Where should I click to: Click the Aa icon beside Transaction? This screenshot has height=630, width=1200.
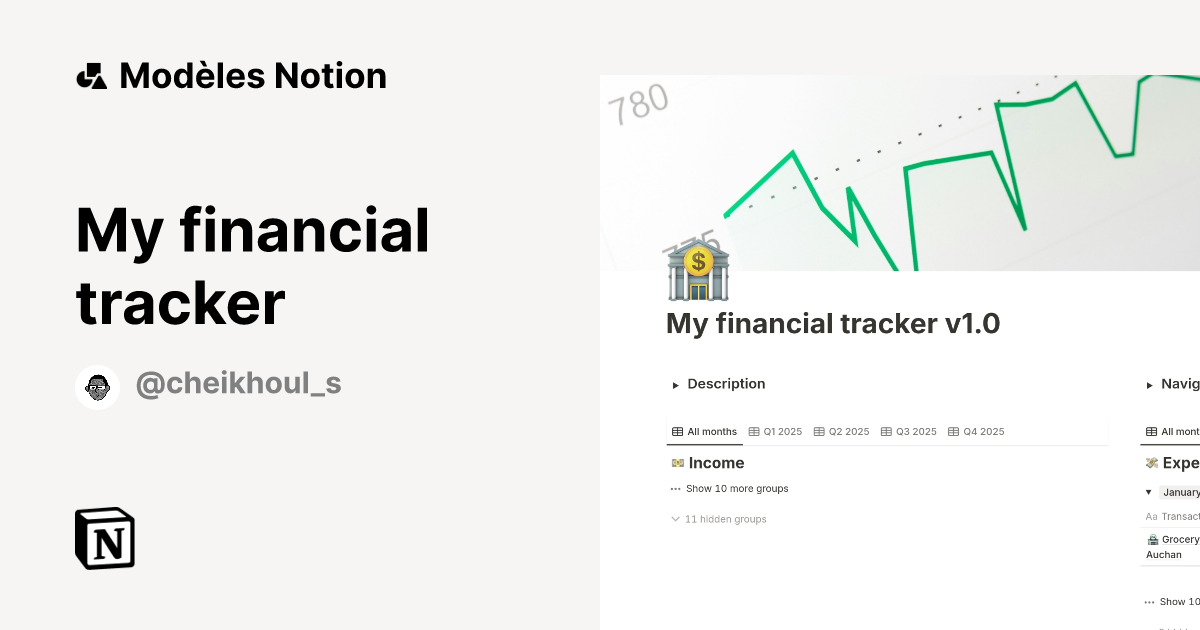click(1152, 516)
